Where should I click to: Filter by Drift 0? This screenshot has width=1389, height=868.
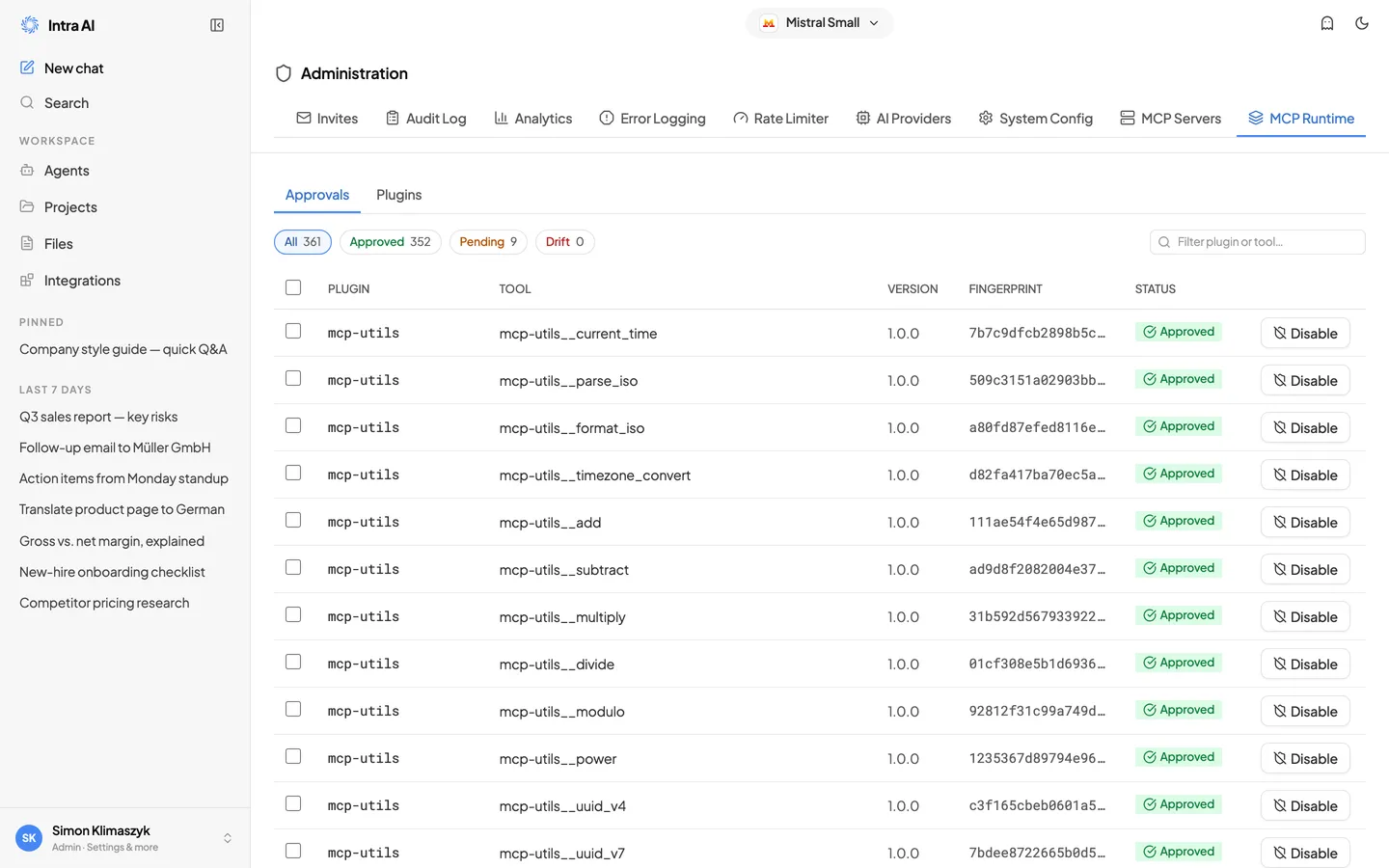coord(565,242)
